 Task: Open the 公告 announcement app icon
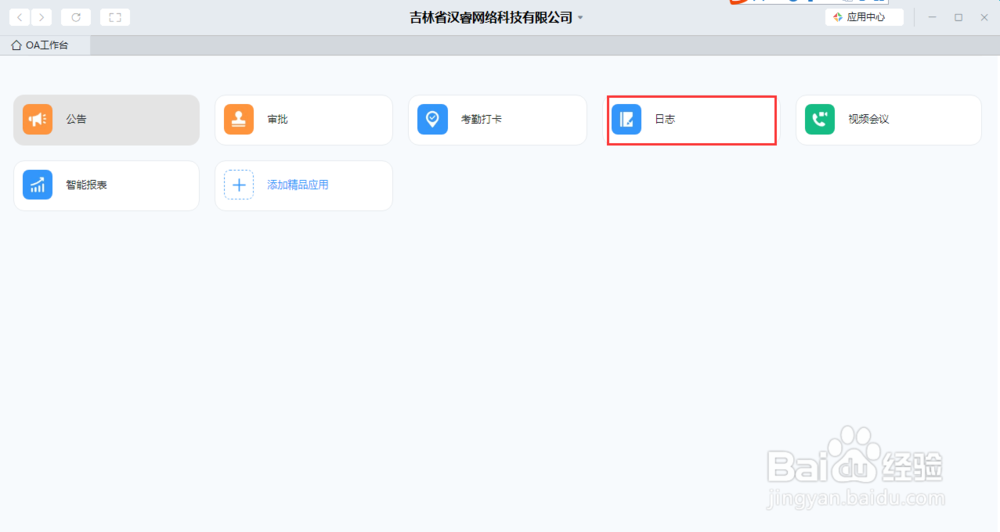click(x=38, y=119)
